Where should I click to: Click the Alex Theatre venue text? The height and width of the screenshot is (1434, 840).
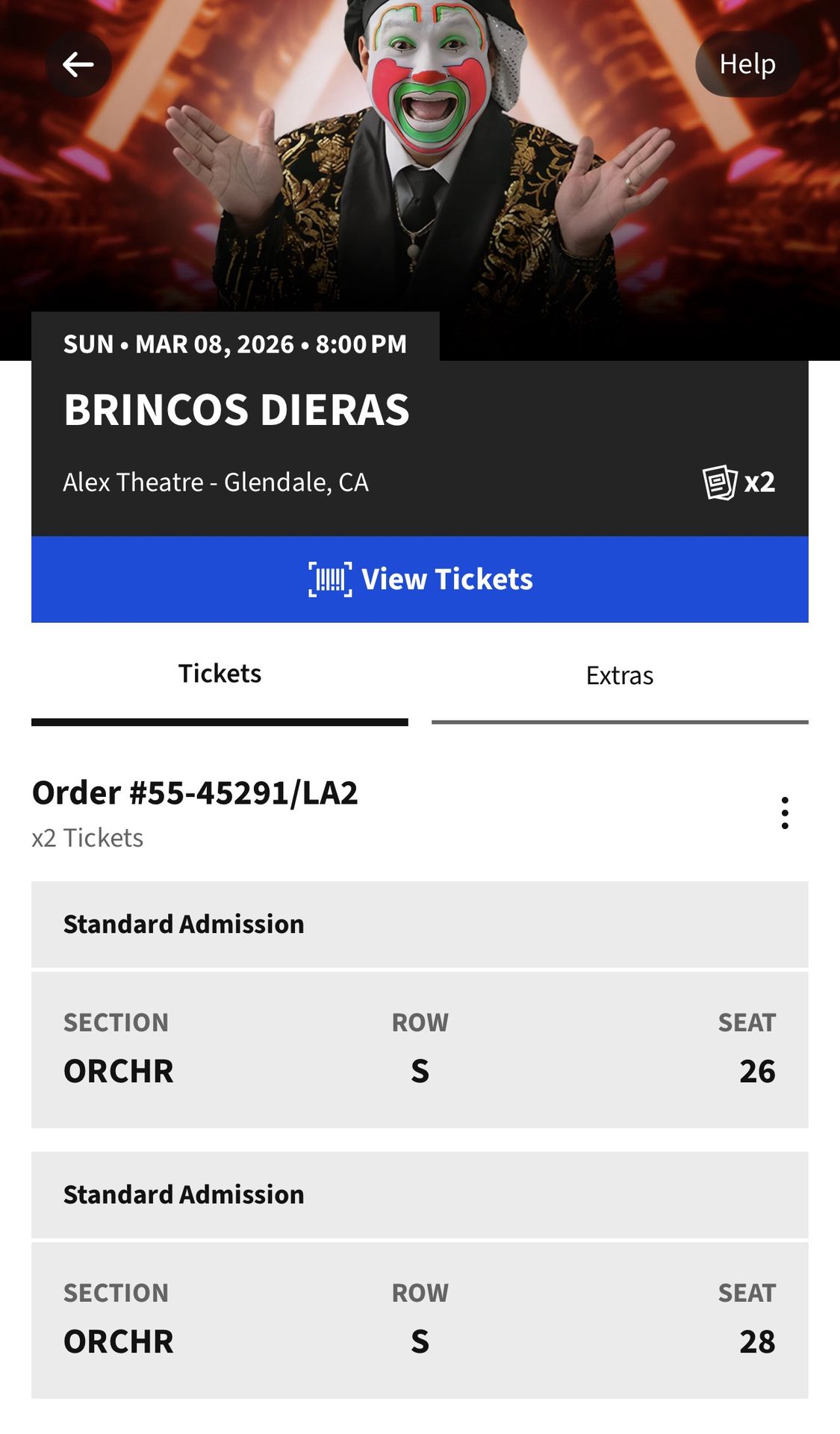(x=216, y=482)
